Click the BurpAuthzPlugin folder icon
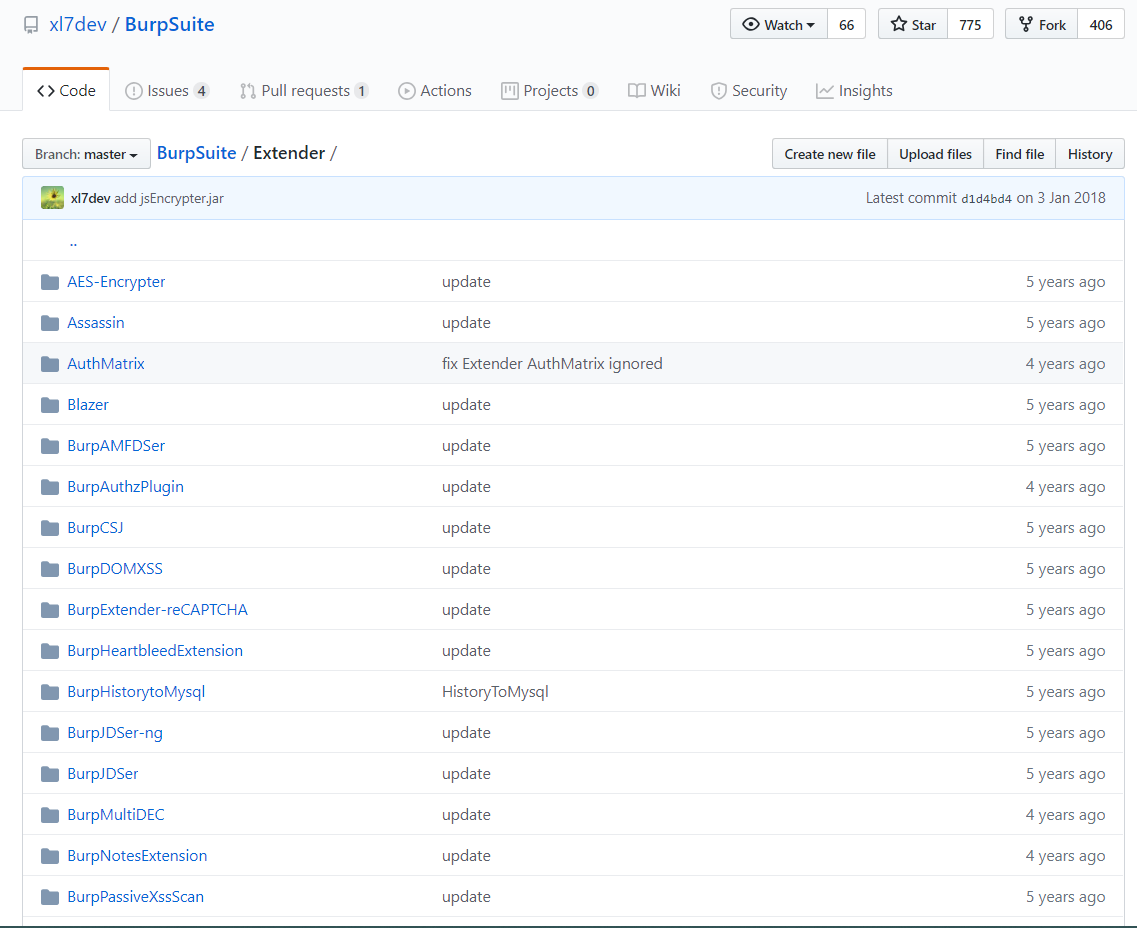Image resolution: width=1137 pixels, height=928 pixels. [x=50, y=486]
